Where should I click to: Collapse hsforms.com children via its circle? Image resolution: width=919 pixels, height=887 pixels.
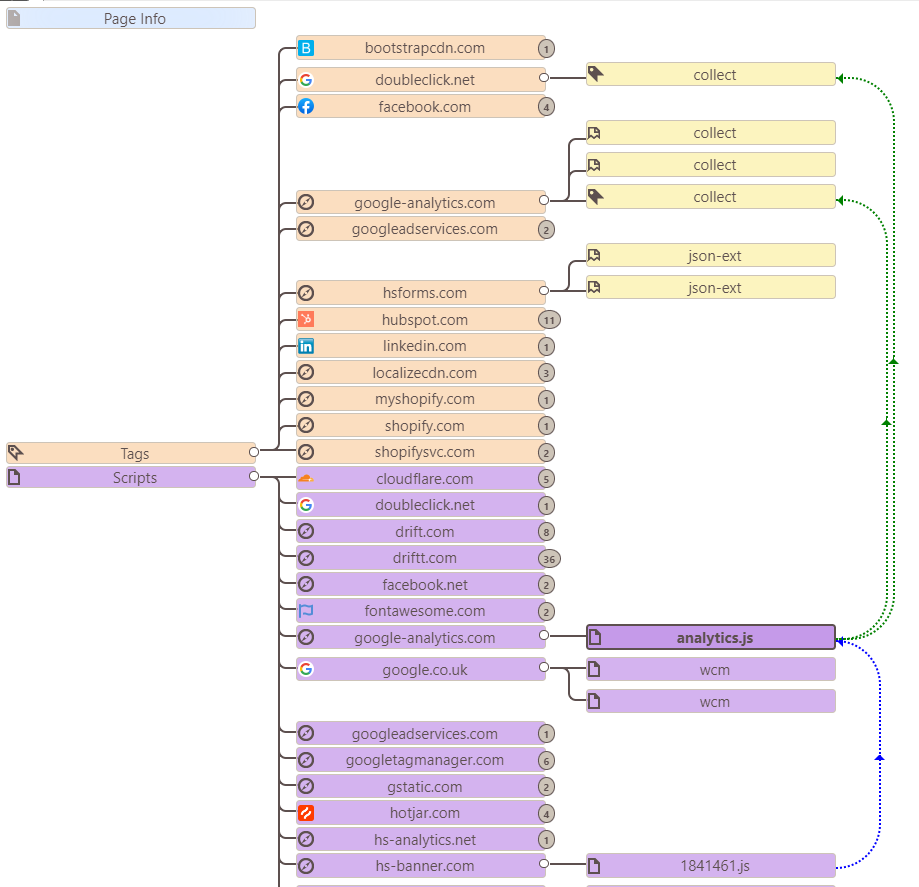click(x=544, y=290)
